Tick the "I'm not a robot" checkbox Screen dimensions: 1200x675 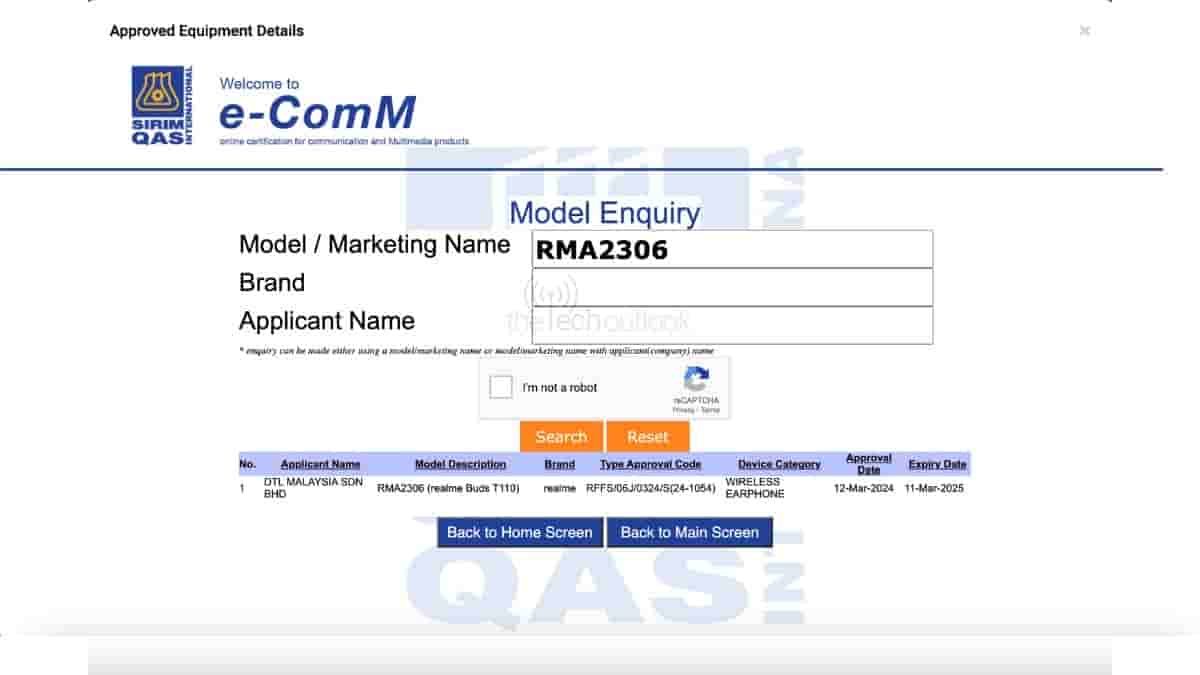coord(502,387)
